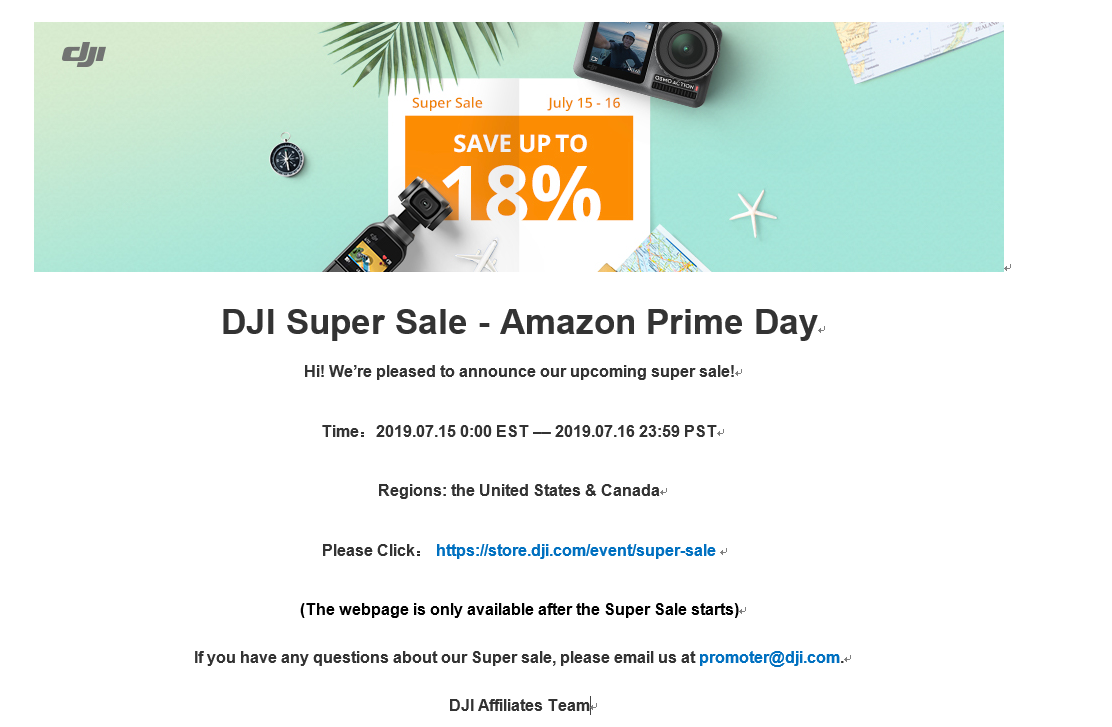This screenshot has width=1112, height=727.
Task: Click the "Hi! We're pleased to announce" line
Action: [x=519, y=372]
